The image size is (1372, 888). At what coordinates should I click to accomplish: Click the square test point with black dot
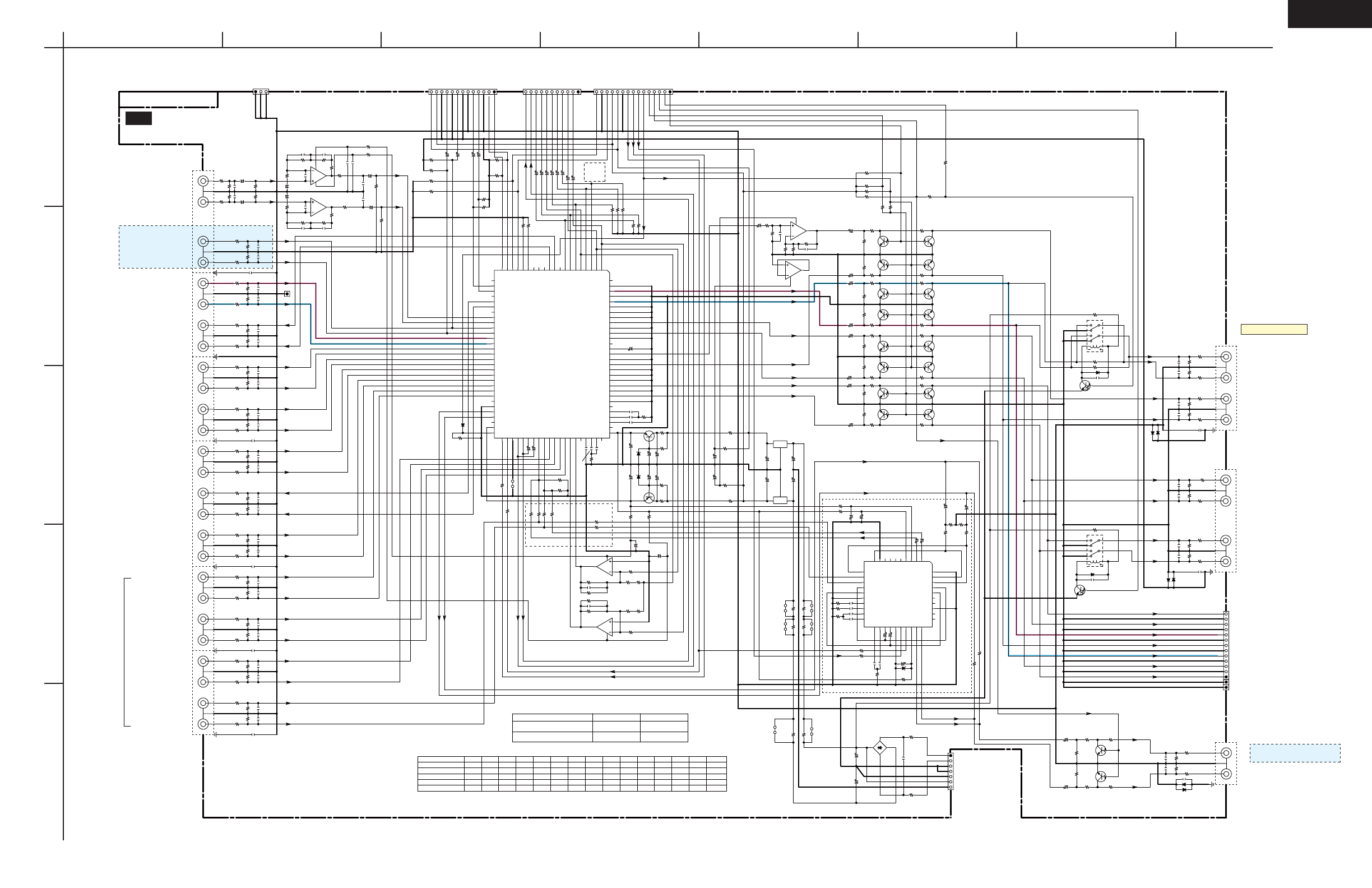287,294
